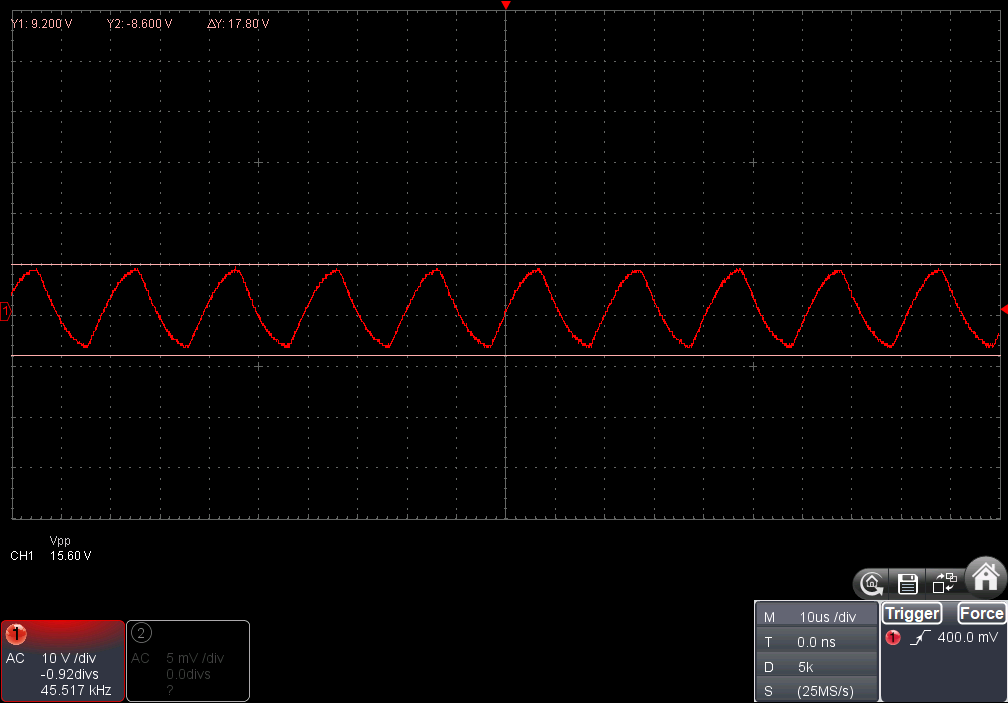
Task: Click the trigger level arrow on right edge
Action: pos(1003,311)
